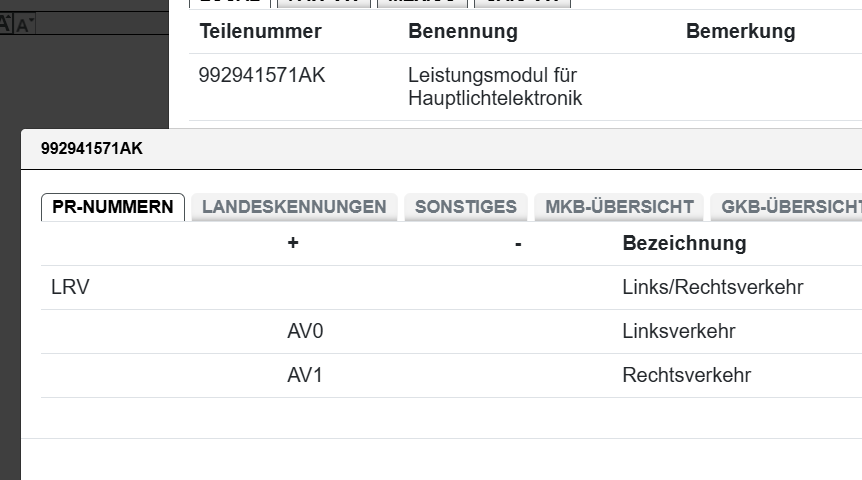Click the plus column header
Screen dimensions: 862x480
point(293,243)
